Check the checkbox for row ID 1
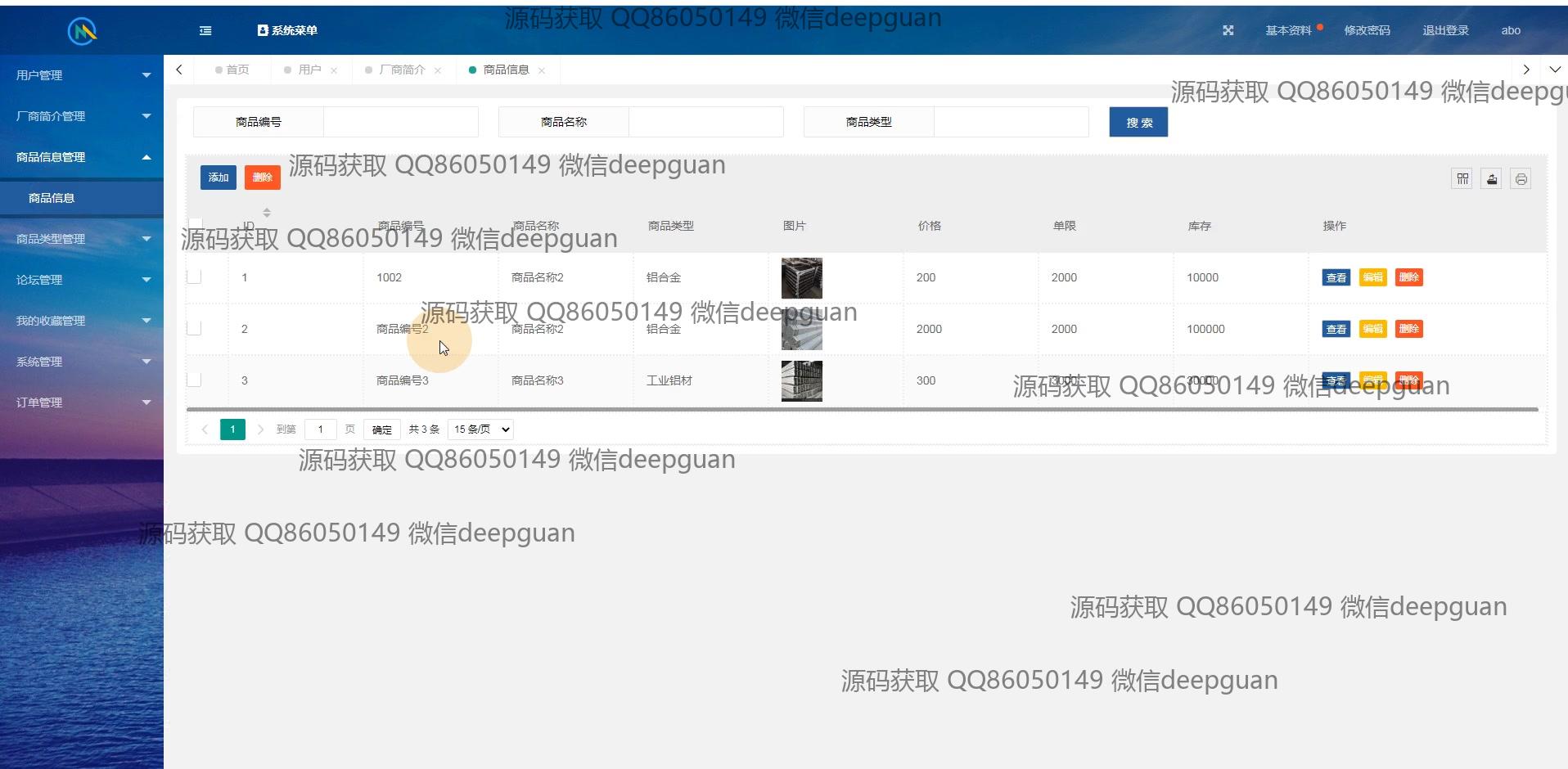The height and width of the screenshot is (769, 1568). tap(194, 277)
